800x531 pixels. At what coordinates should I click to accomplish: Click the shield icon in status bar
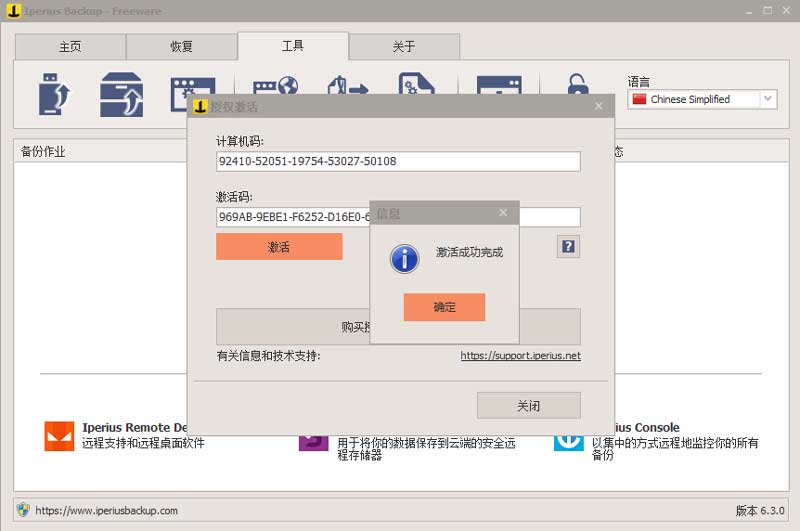tap(23, 510)
